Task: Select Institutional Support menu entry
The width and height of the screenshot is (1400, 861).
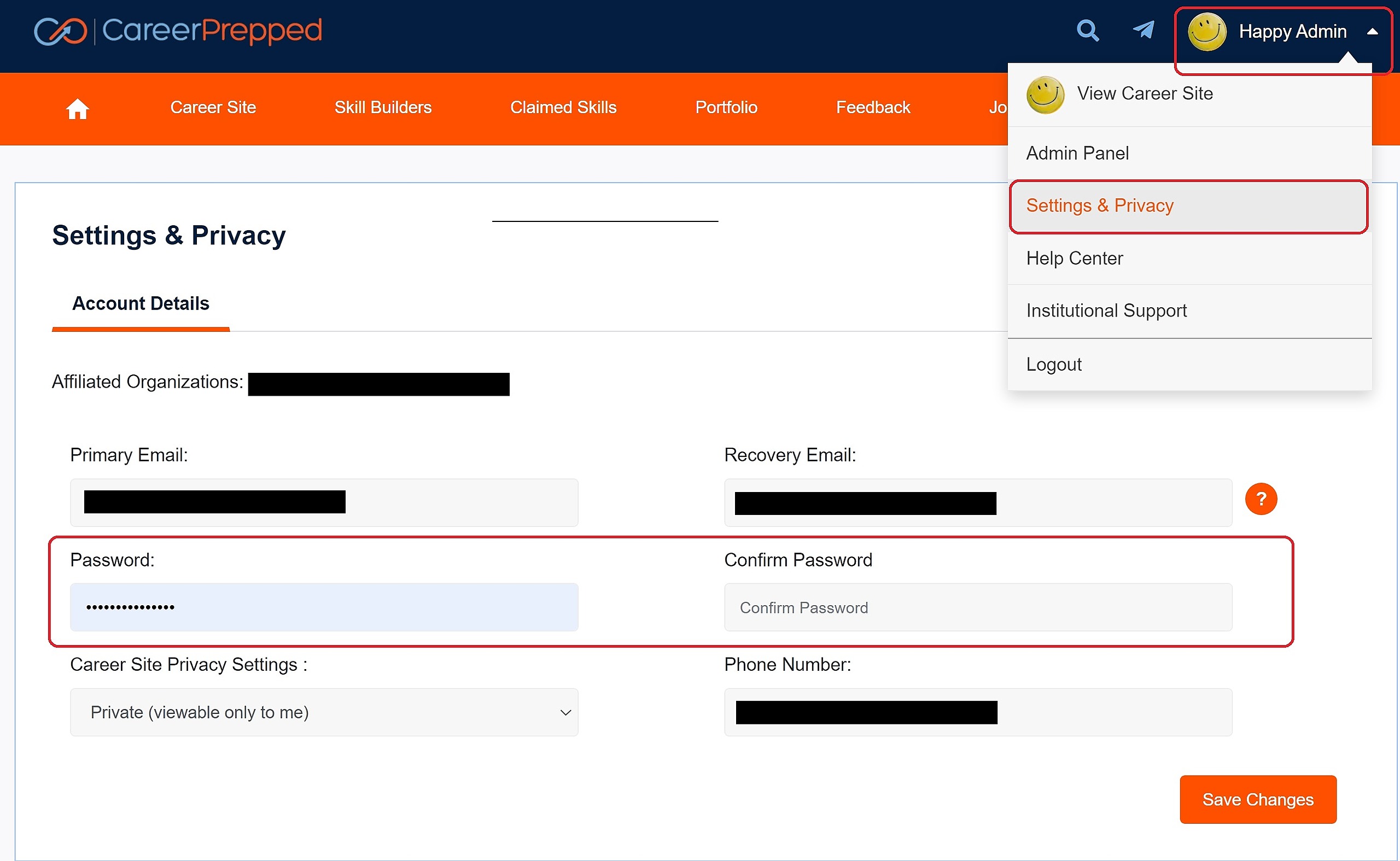Action: tap(1106, 311)
